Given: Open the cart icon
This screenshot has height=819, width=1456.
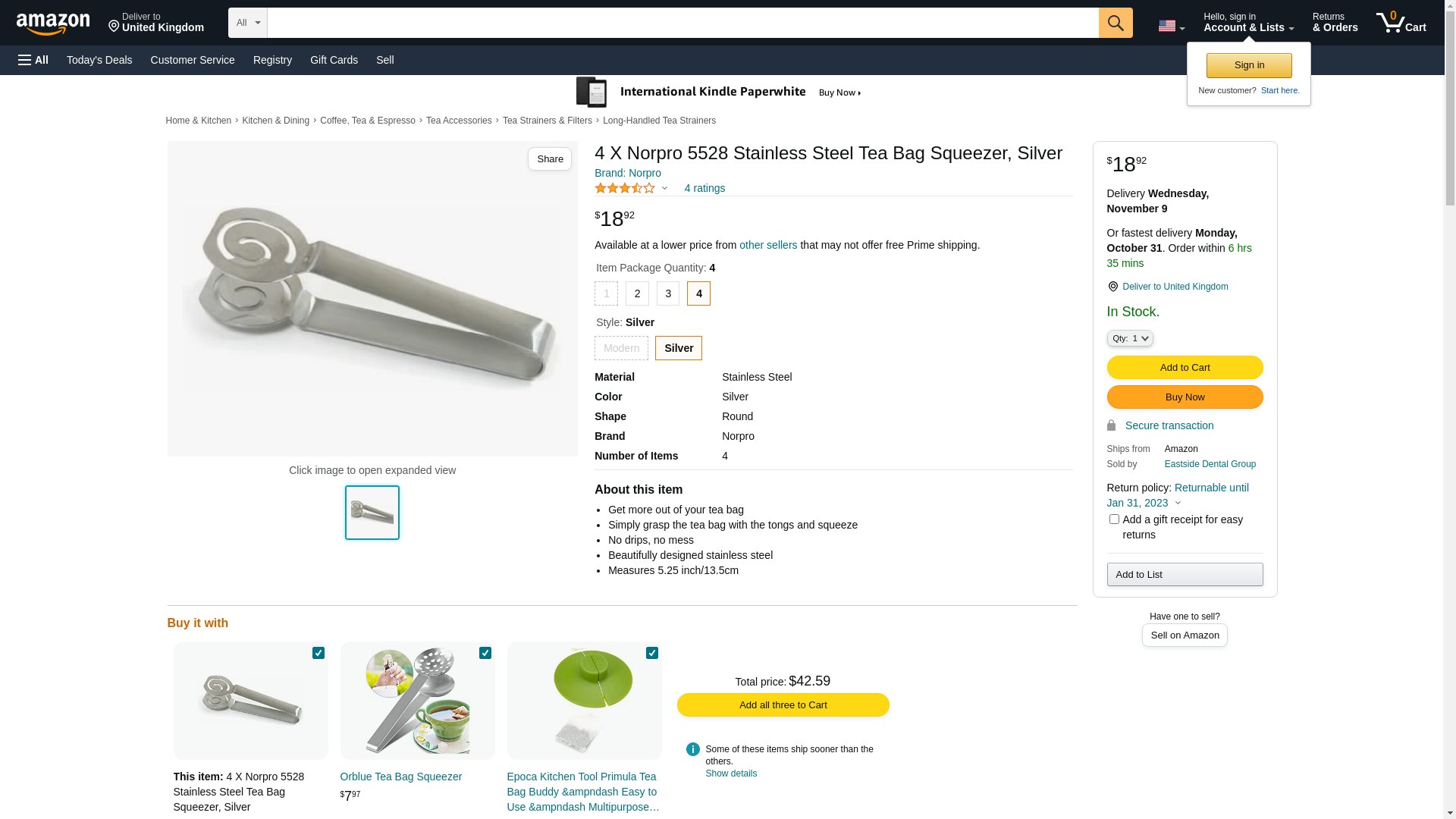Looking at the screenshot, I should pyautogui.click(x=1401, y=23).
